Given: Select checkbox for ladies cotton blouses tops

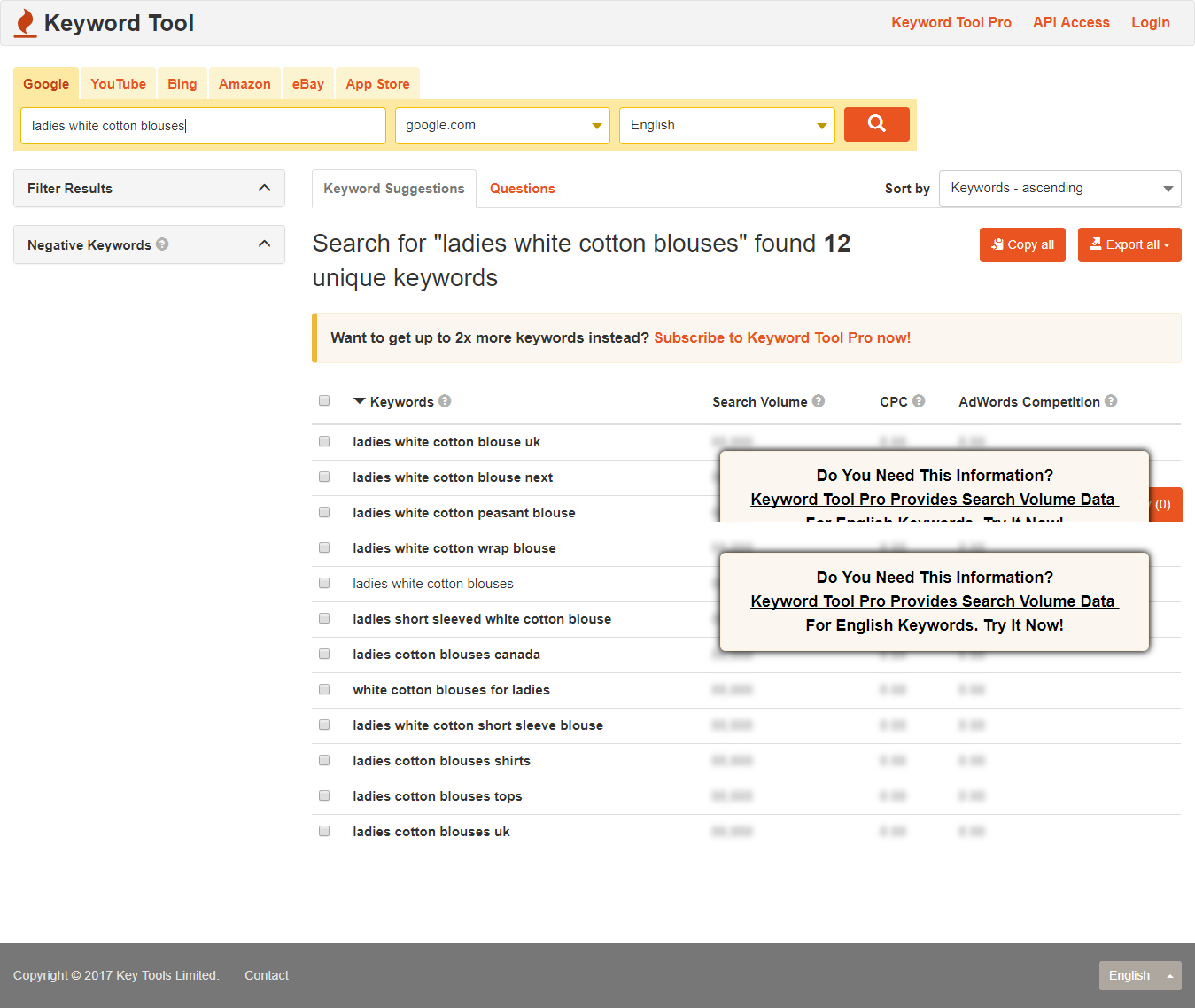Looking at the screenshot, I should point(324,795).
